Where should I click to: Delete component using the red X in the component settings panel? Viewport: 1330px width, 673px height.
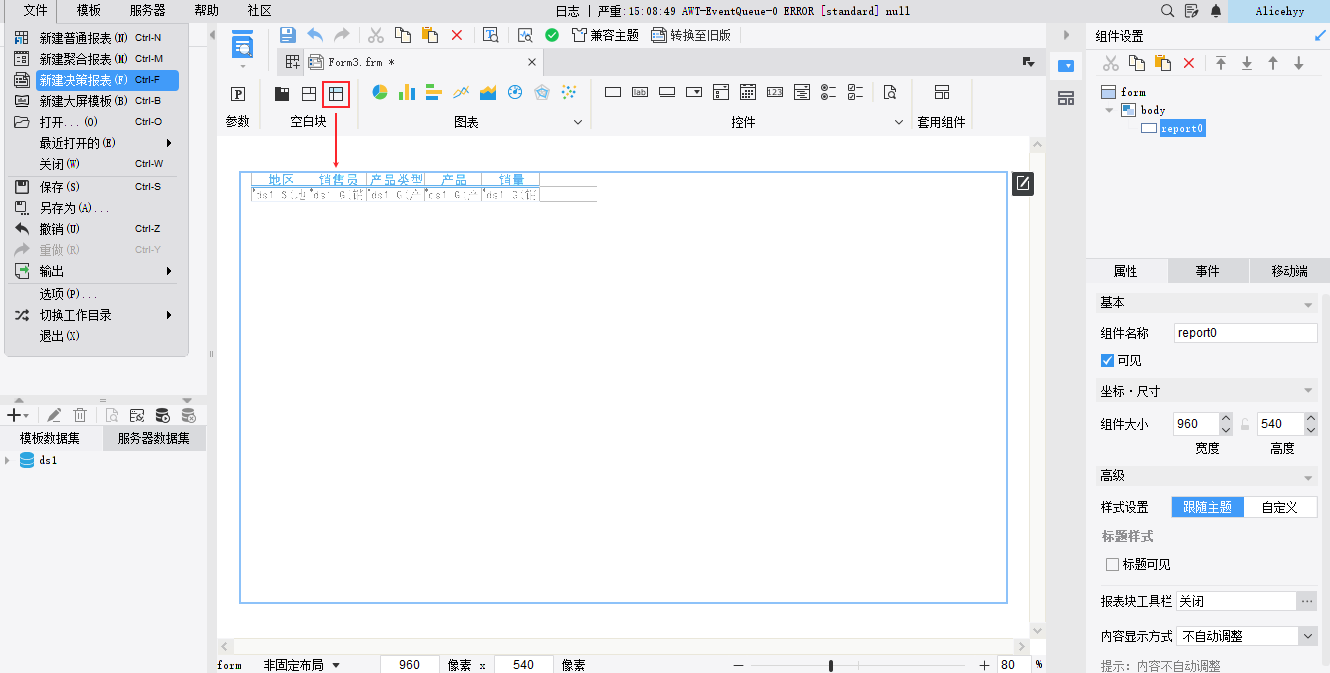[1189, 63]
